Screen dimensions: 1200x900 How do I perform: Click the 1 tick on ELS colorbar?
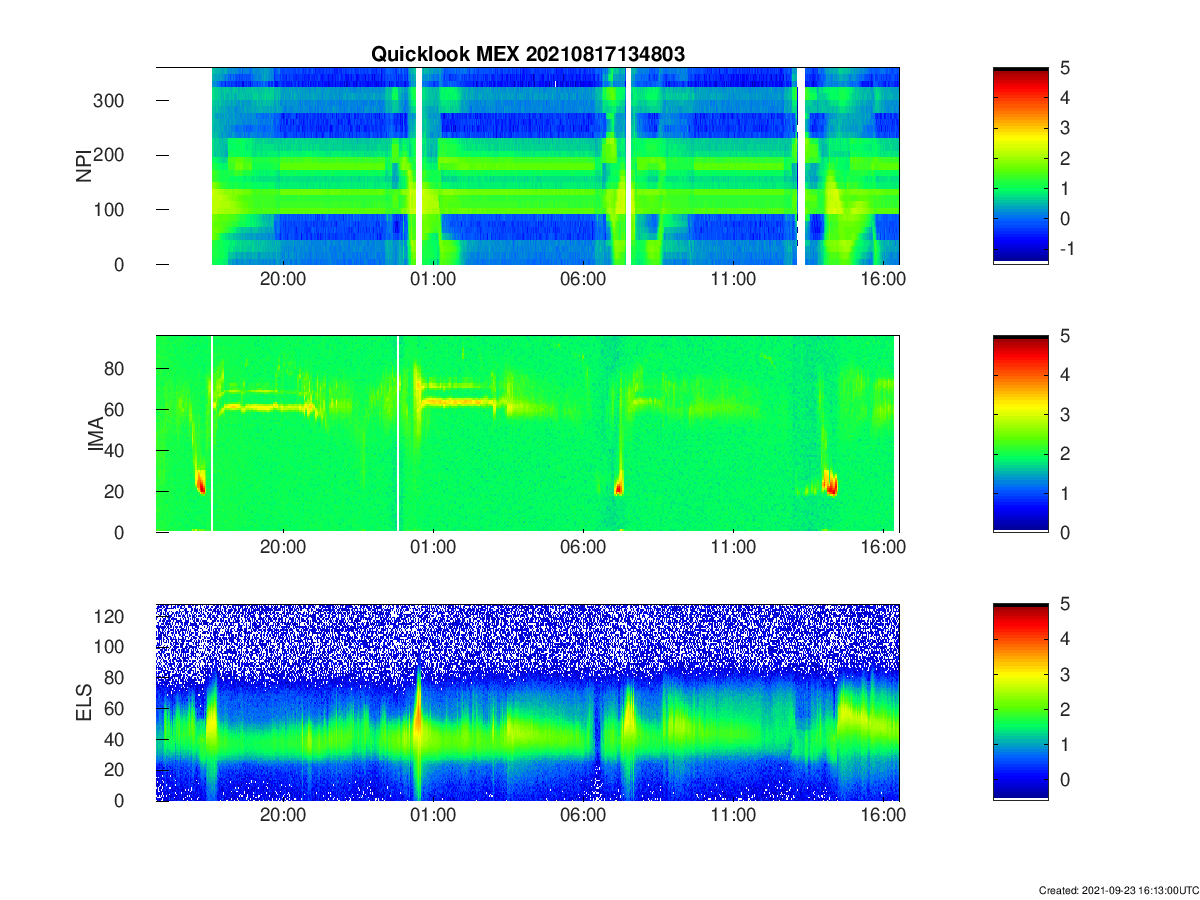1066,745
